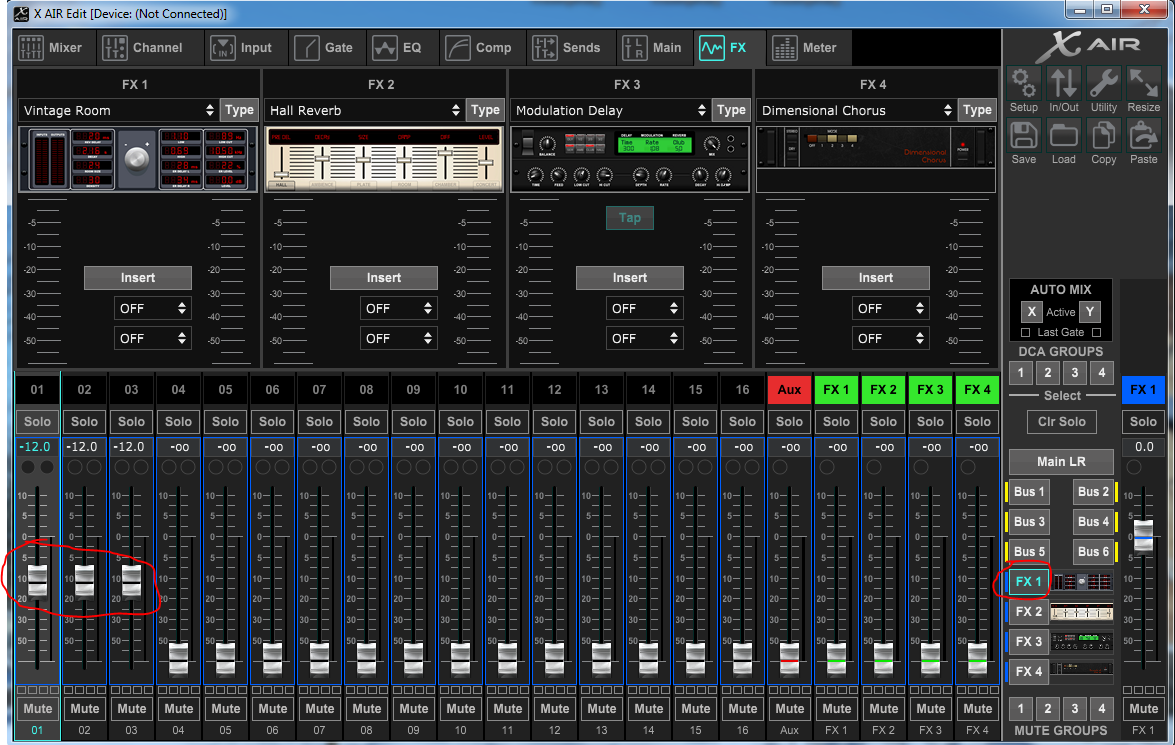The image size is (1175, 745).
Task: Open the Utility wrench icon
Action: click(1103, 83)
